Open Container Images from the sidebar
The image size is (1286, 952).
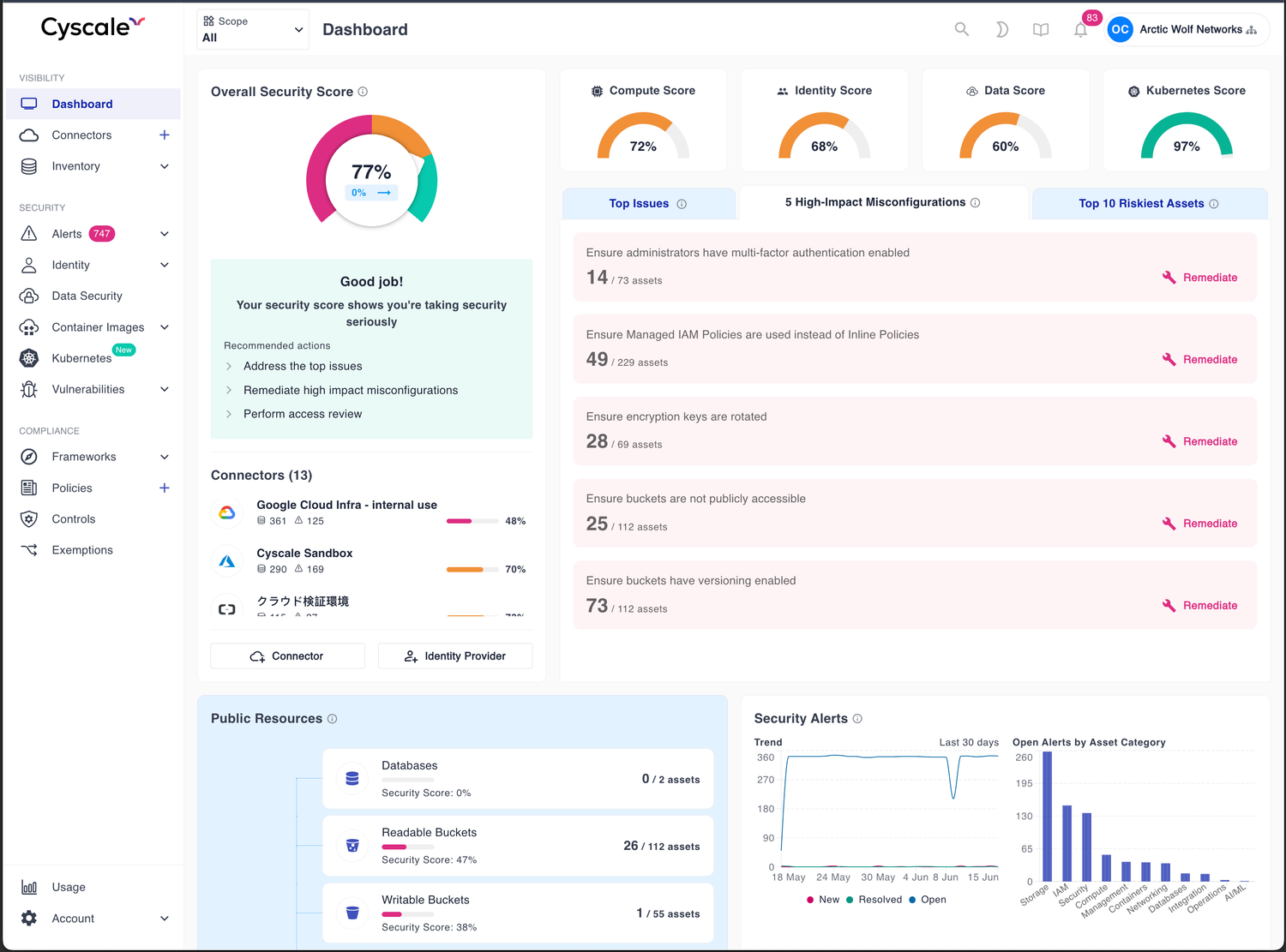97,326
